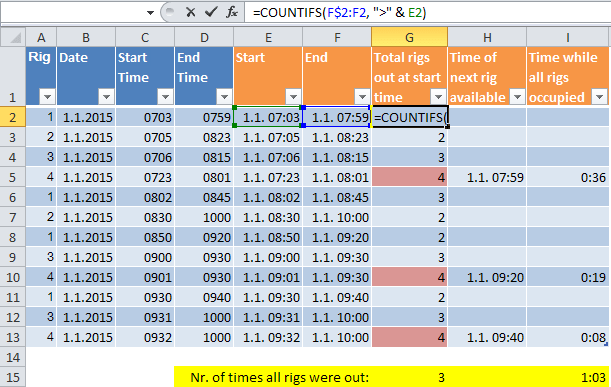Select column D header
Image resolution: width=611 pixels, height=387 pixels.
pos(204,37)
